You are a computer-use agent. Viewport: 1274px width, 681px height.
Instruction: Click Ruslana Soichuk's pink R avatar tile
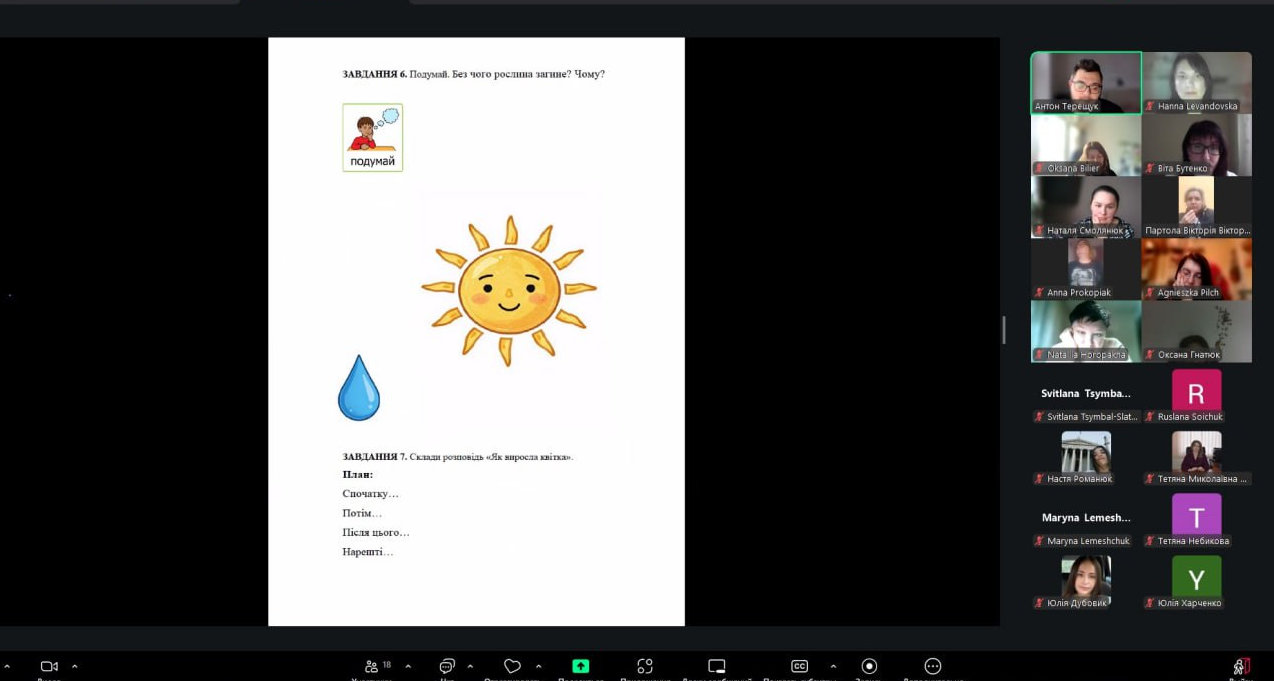click(x=1196, y=394)
